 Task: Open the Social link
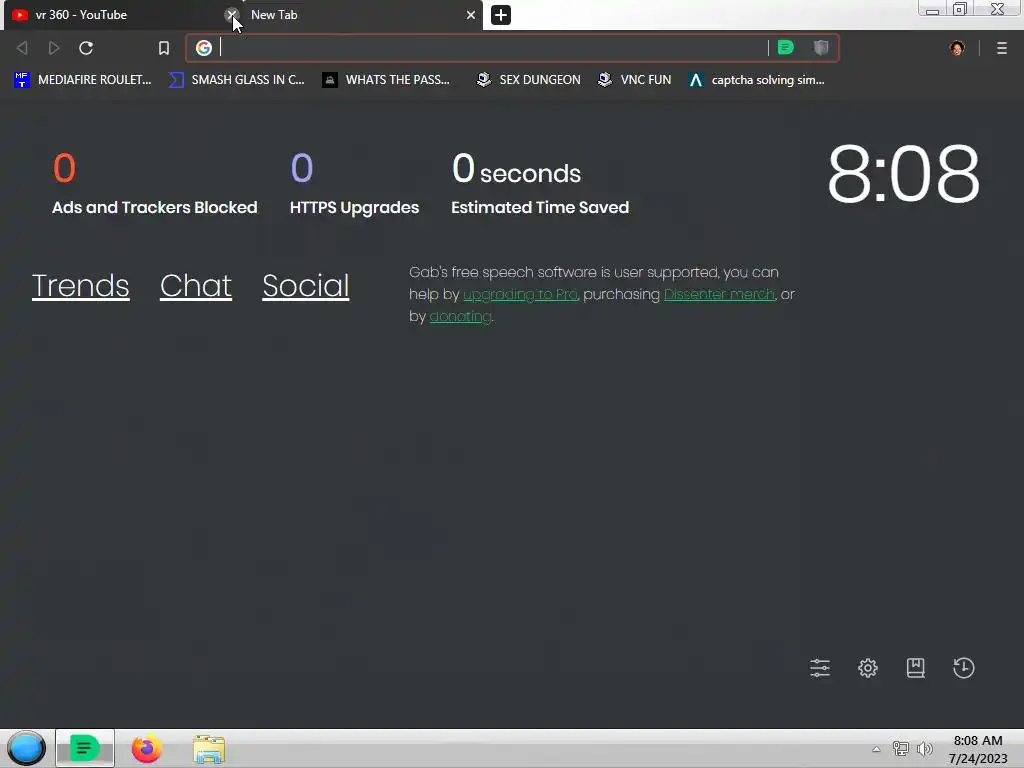pyautogui.click(x=306, y=285)
